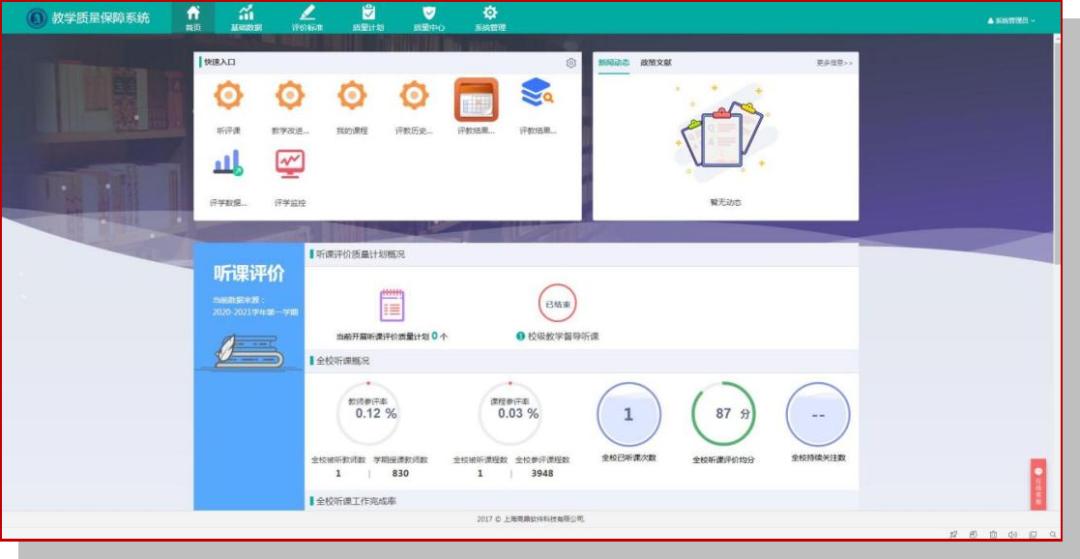This screenshot has width=1080, height=559.
Task: Open 基础数据 menu in top navigation
Action: tap(246, 19)
